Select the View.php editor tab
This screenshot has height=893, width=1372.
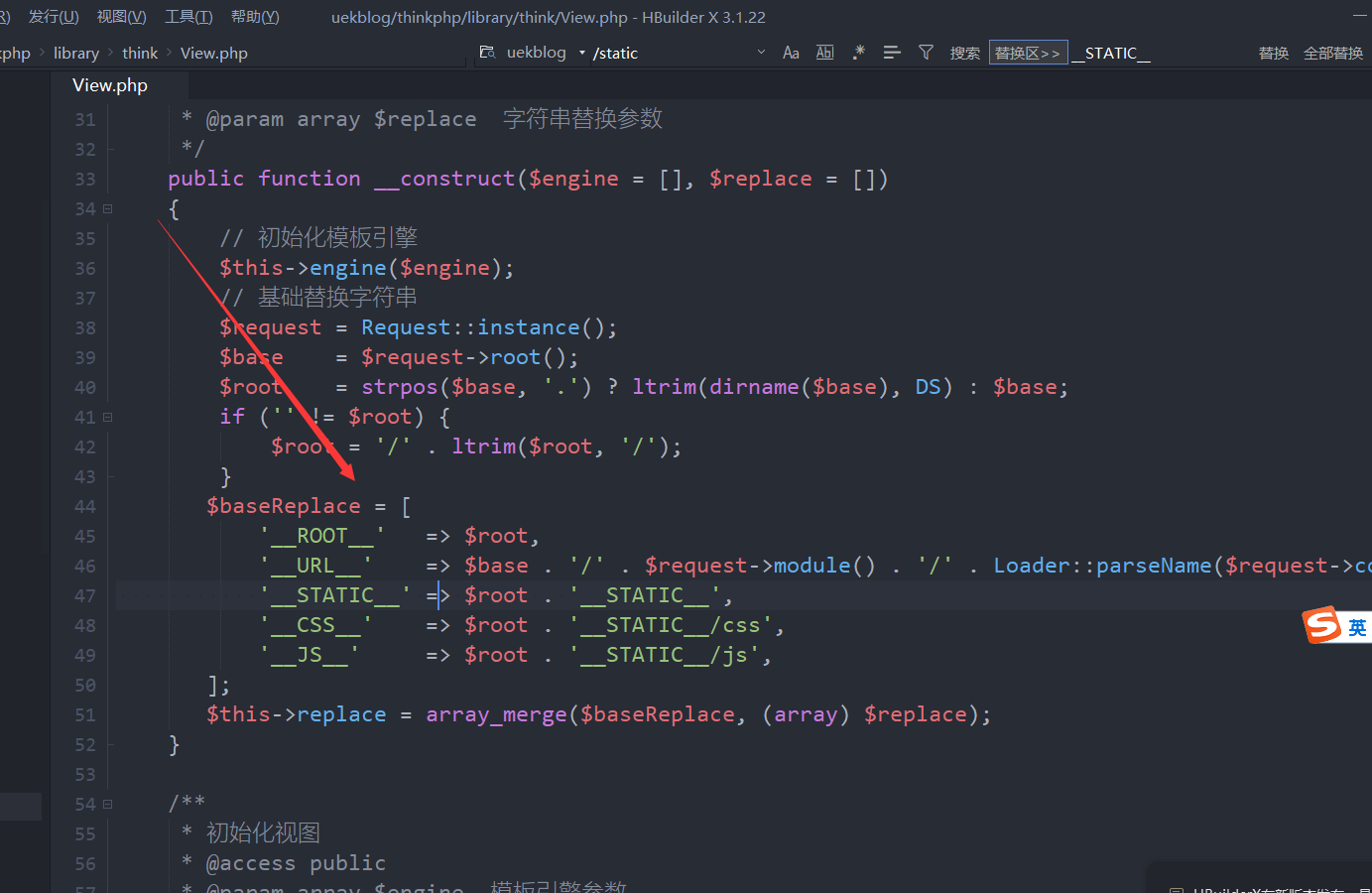[x=110, y=85]
